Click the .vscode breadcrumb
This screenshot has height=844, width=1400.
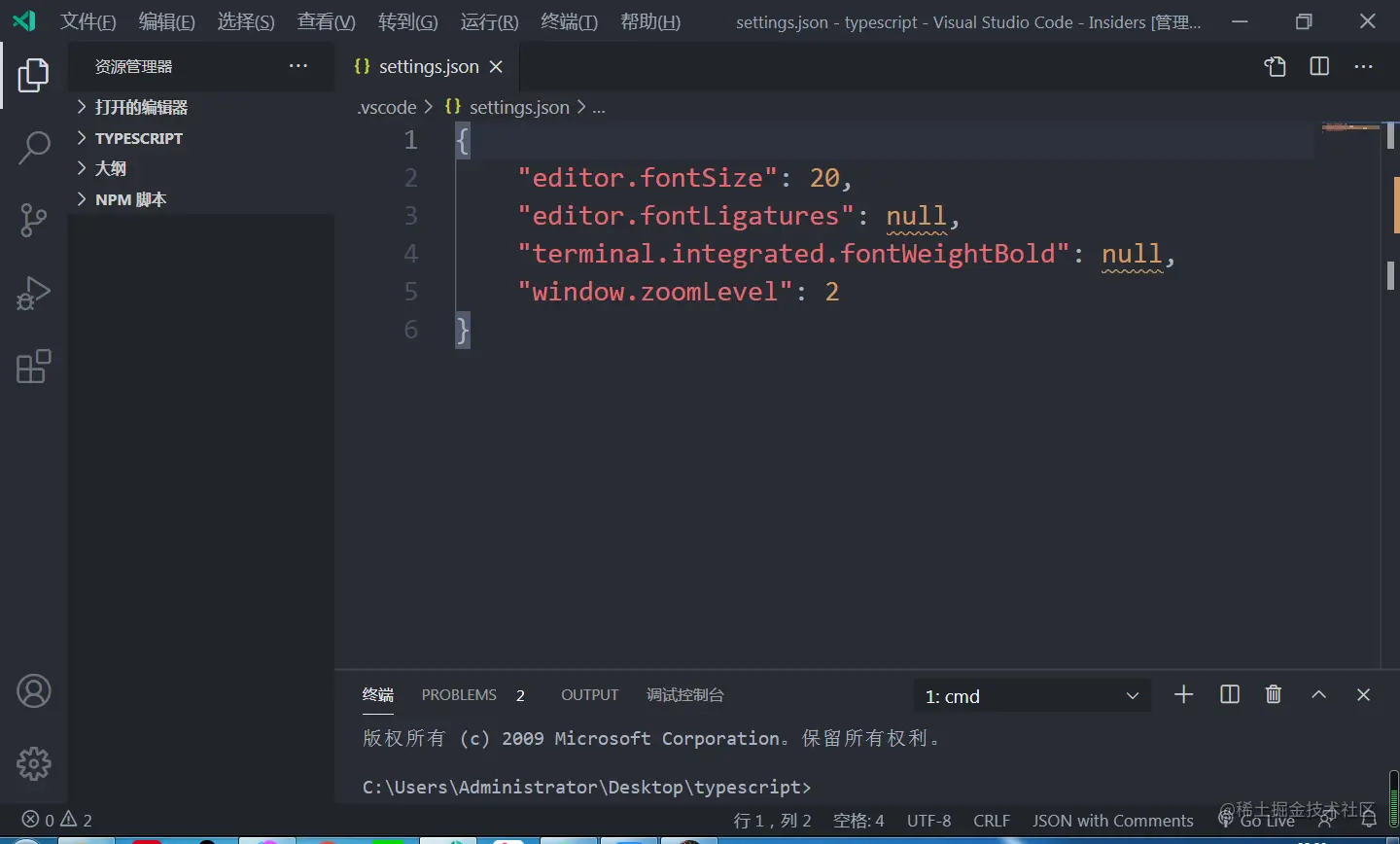tap(386, 107)
